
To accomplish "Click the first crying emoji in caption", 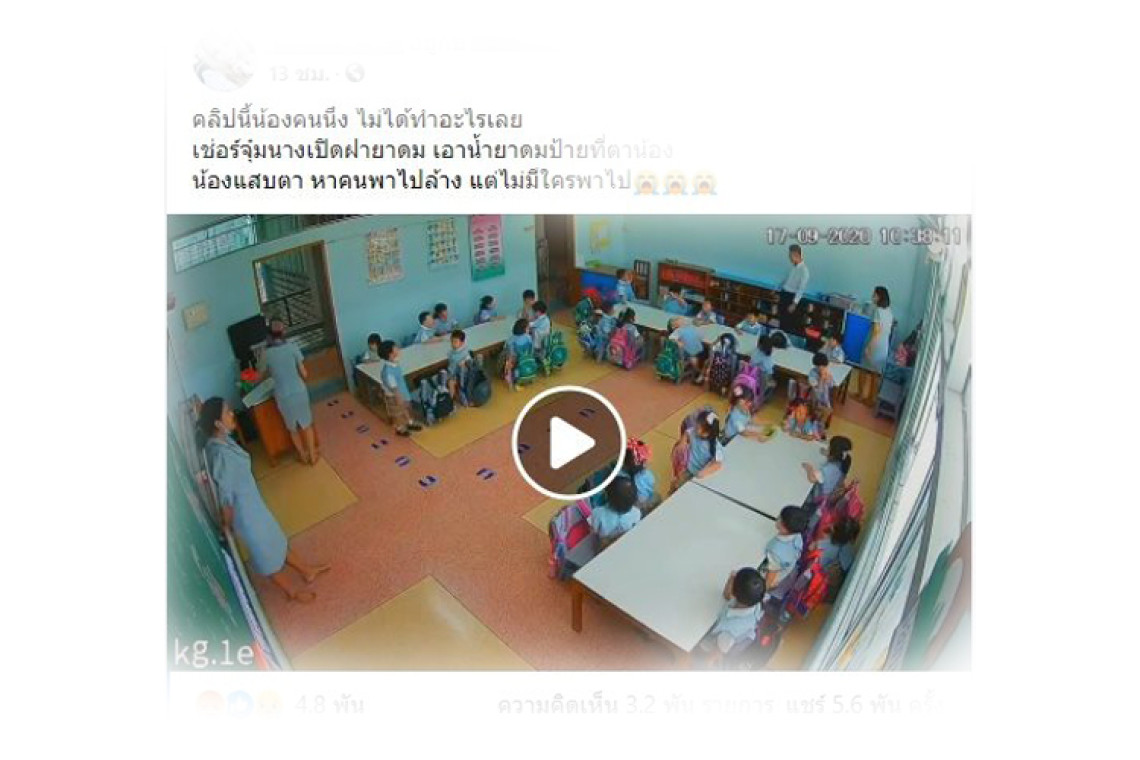I will 646,183.
